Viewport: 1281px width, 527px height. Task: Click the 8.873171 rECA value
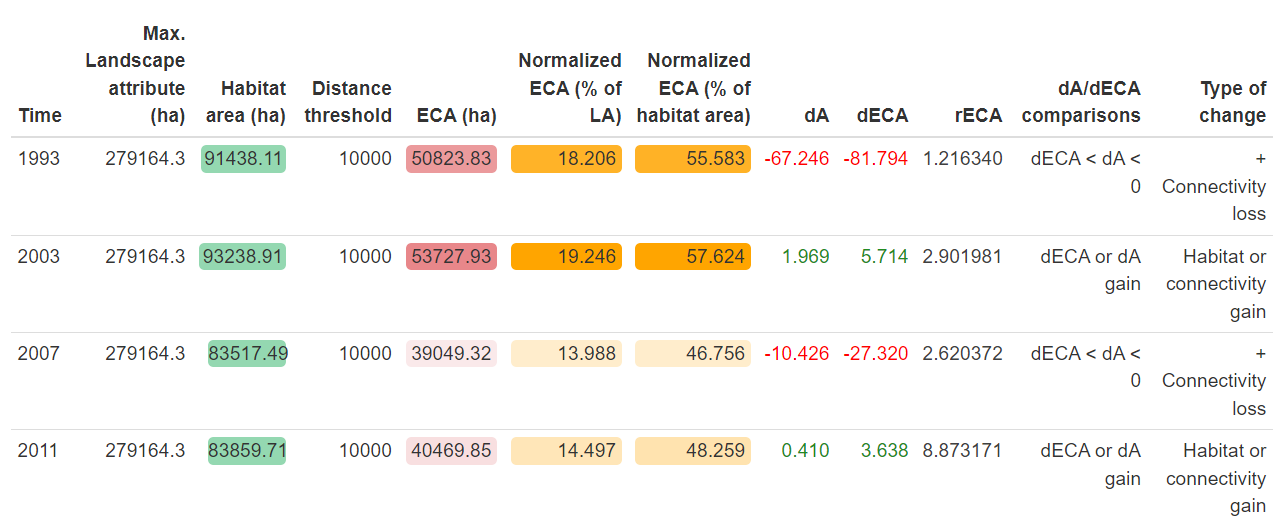point(962,451)
